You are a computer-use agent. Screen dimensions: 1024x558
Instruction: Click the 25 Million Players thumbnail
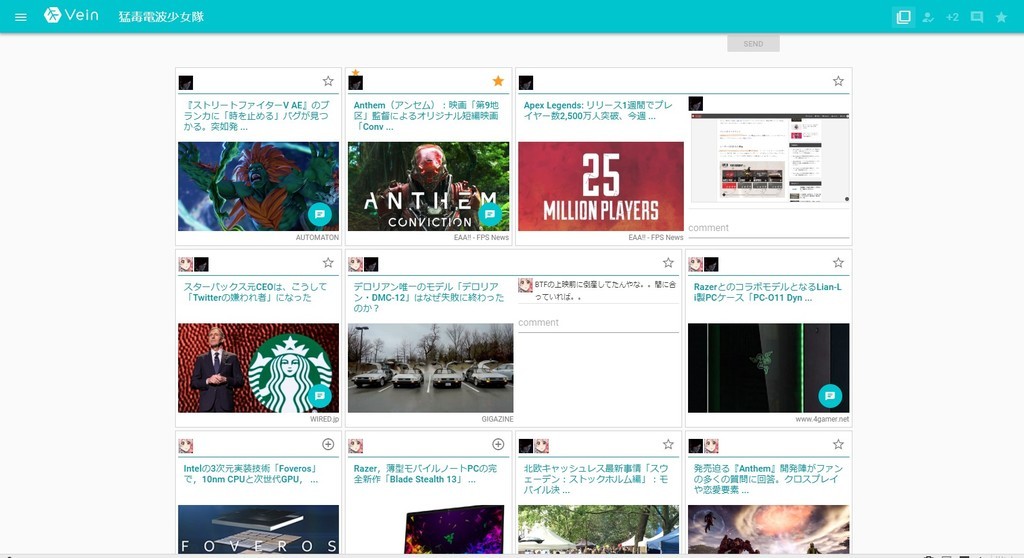(601, 186)
